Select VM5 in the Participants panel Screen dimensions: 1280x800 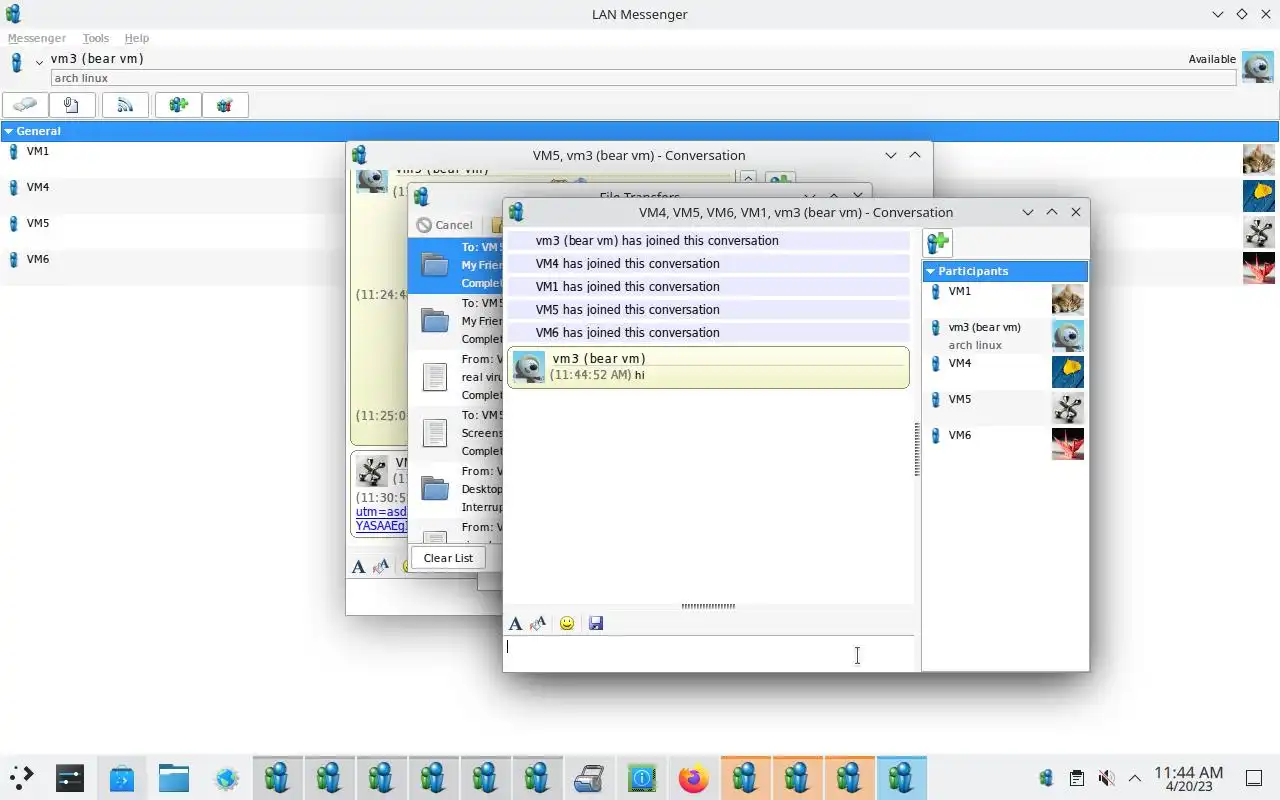(1005, 407)
